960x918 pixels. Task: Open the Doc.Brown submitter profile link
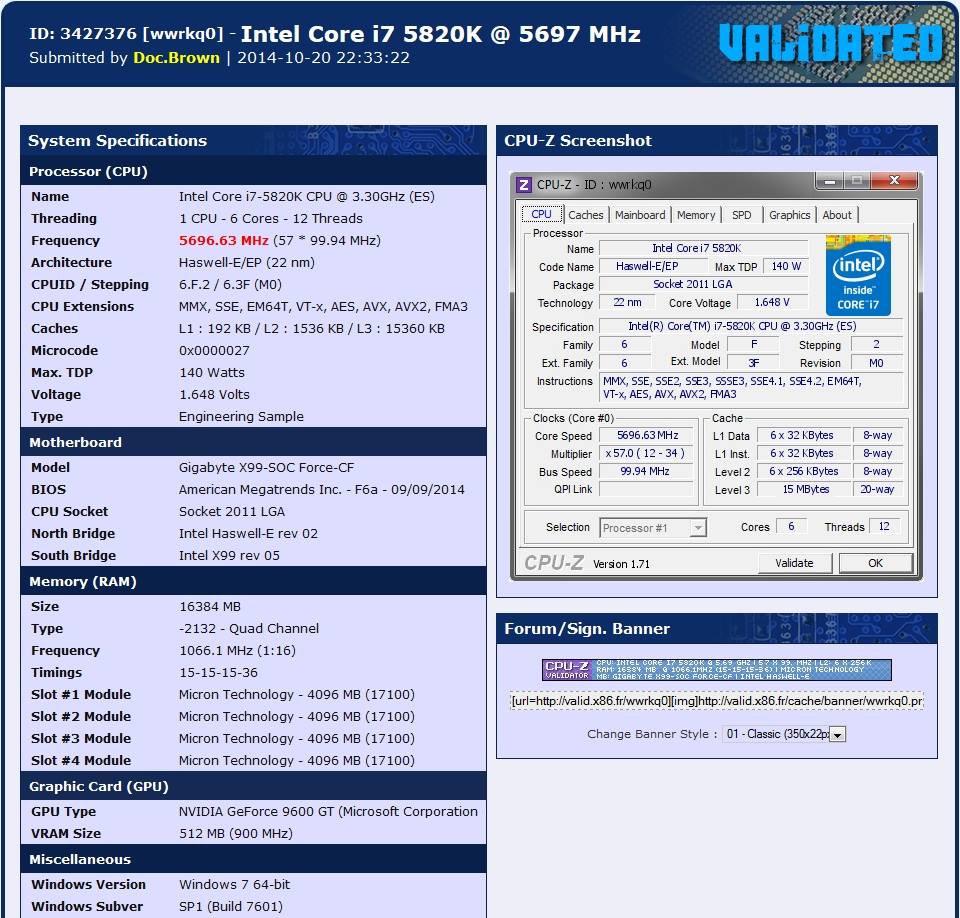click(x=176, y=58)
